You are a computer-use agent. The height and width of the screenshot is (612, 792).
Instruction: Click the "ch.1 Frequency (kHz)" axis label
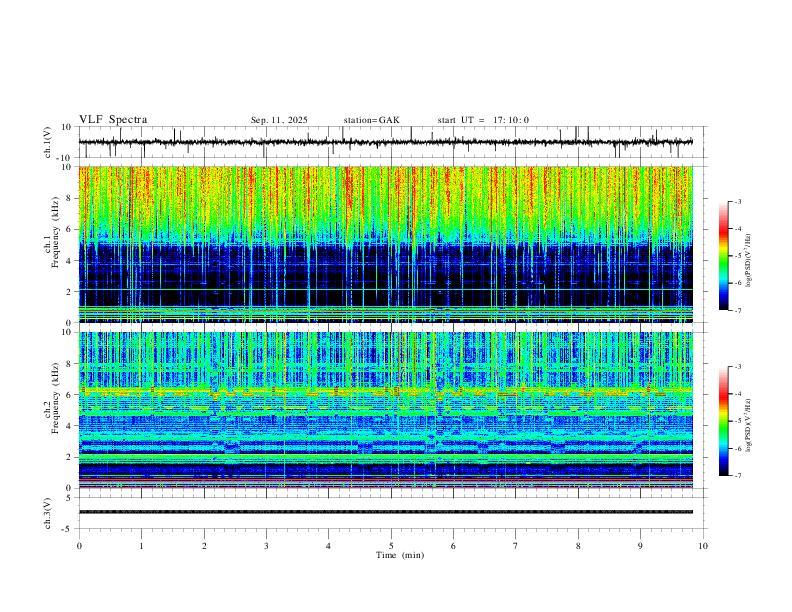52,233
